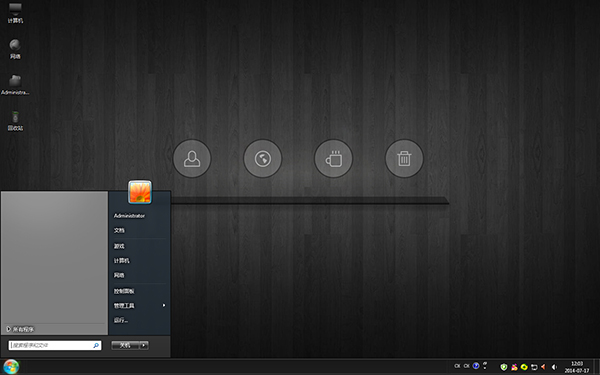The width and height of the screenshot is (600, 375).
Task: Click the coffee cup circle icon on wallpaper
Action: pyautogui.click(x=333, y=158)
